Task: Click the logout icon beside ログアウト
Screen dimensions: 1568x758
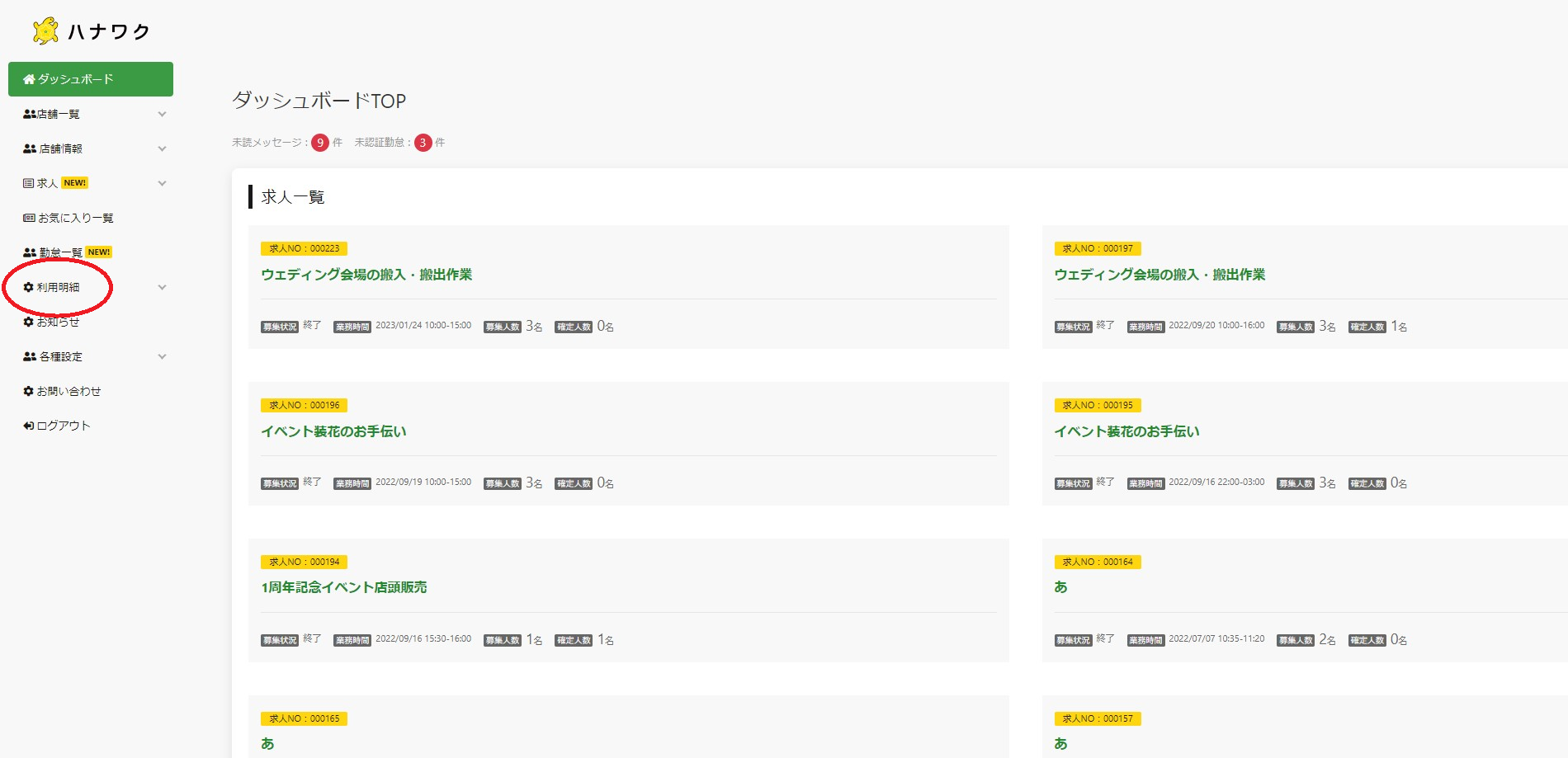Action: click(x=29, y=426)
